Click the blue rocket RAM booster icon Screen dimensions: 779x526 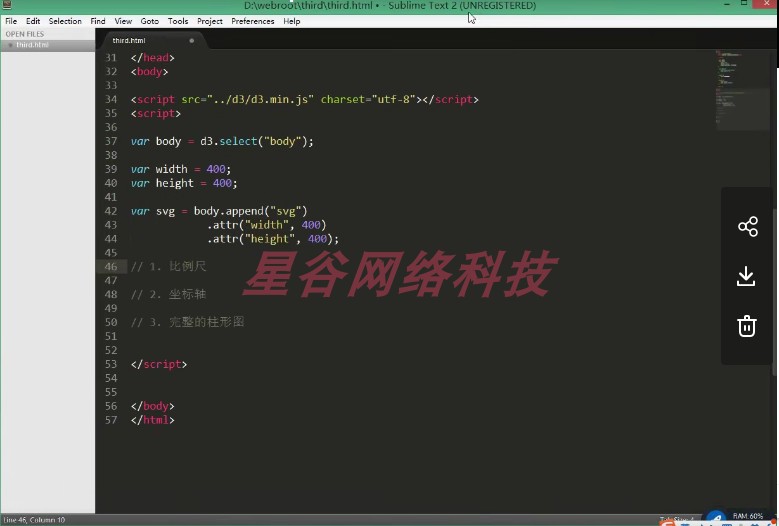(716, 519)
